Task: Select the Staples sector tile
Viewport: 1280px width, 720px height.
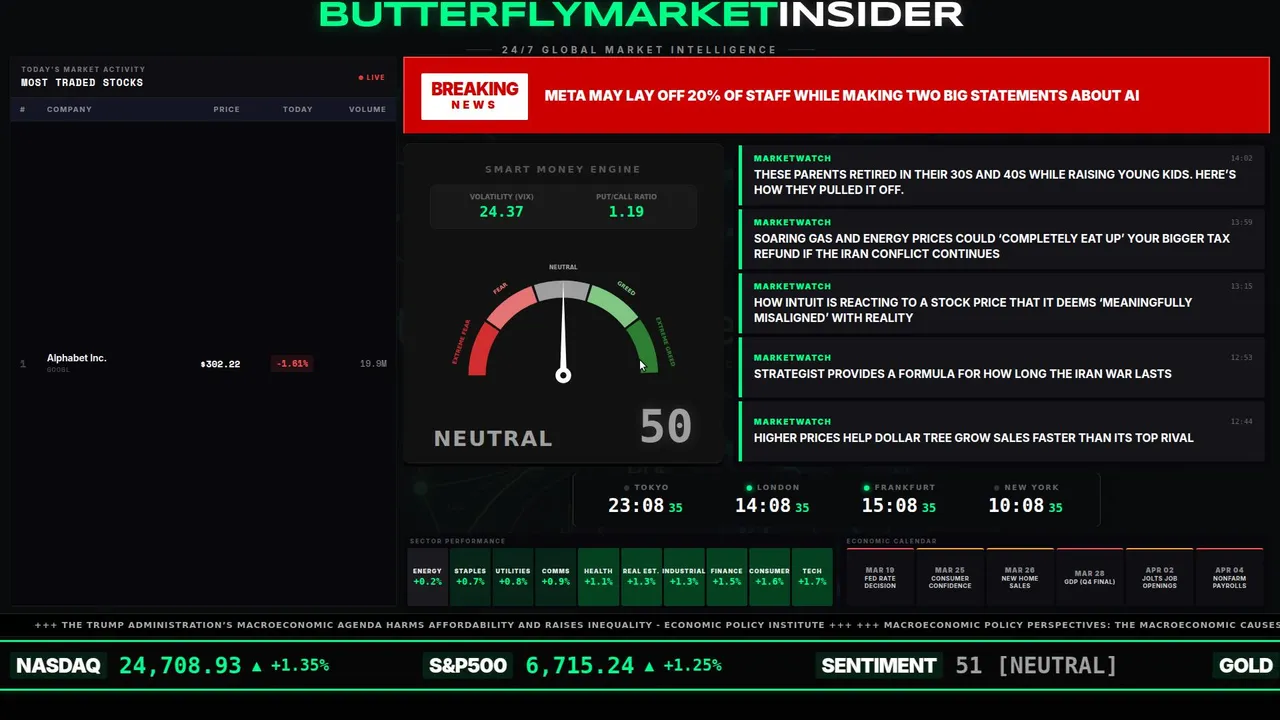Action: click(x=470, y=577)
